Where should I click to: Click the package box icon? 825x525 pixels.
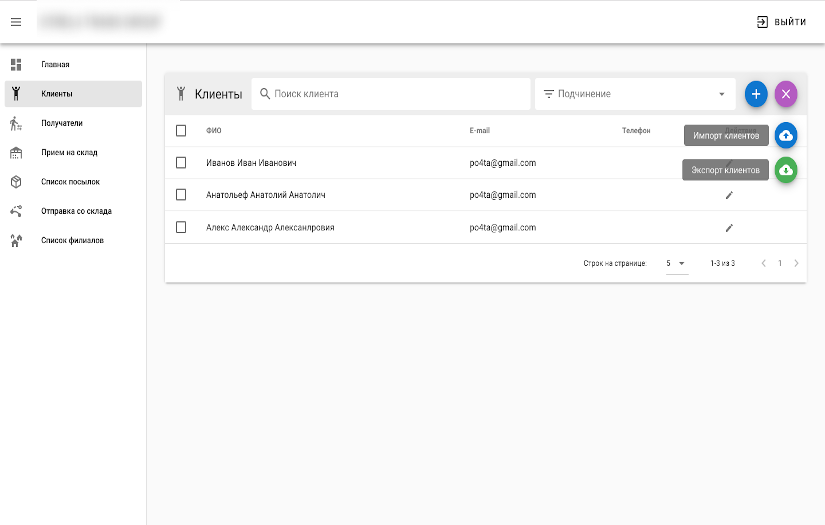[16, 181]
